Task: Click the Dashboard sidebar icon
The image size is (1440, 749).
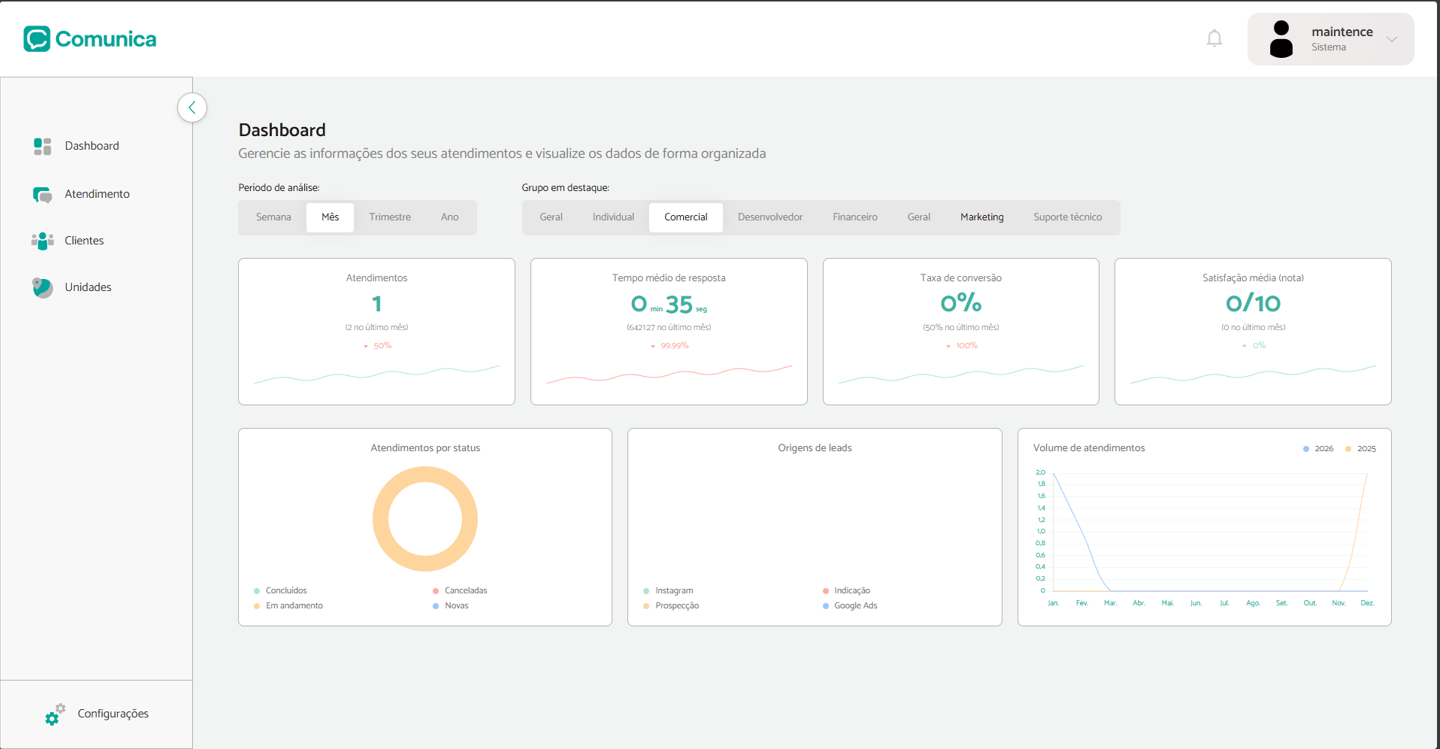Action: tap(42, 146)
